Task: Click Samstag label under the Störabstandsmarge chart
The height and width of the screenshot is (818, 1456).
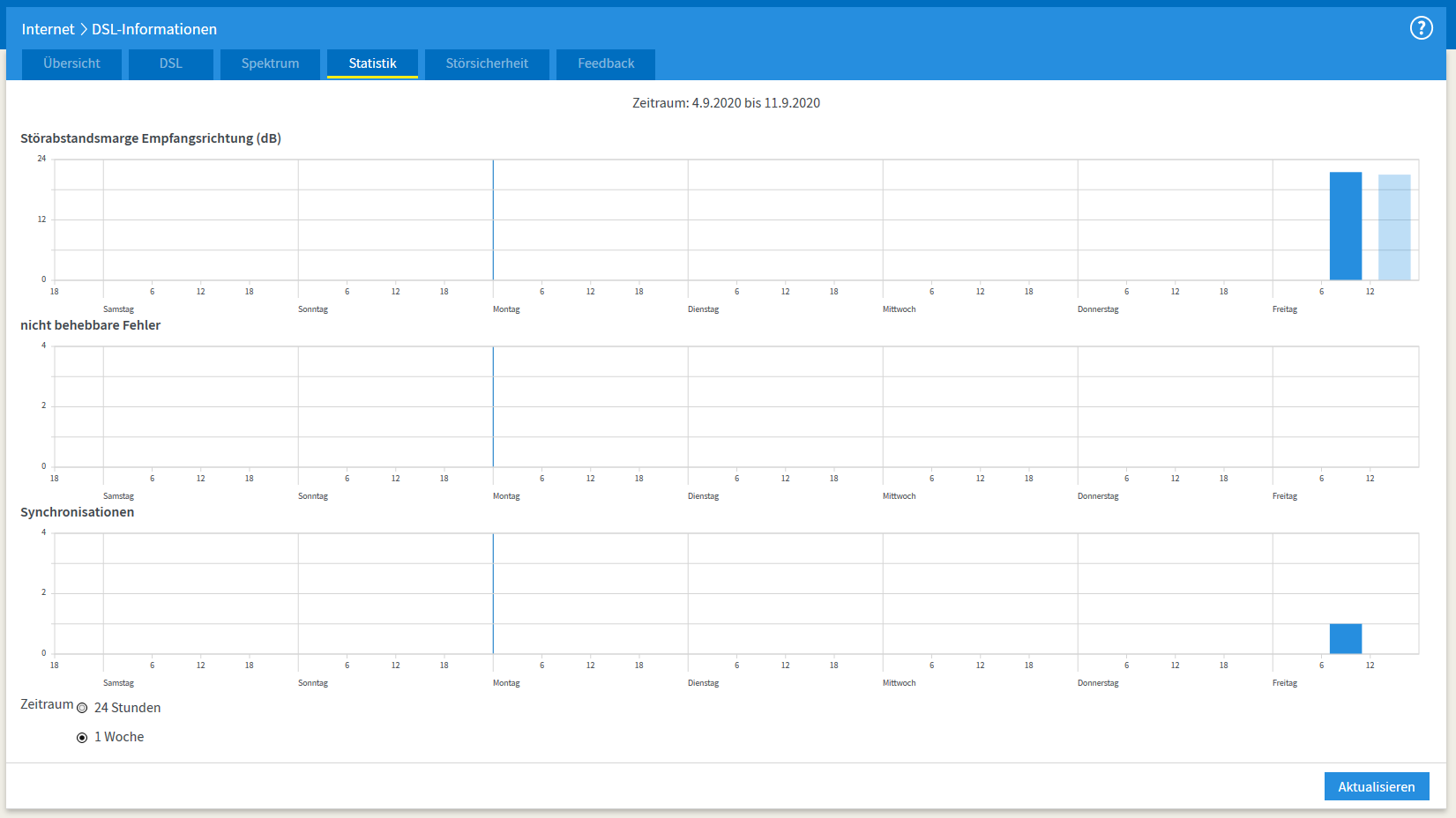Action: [x=118, y=309]
